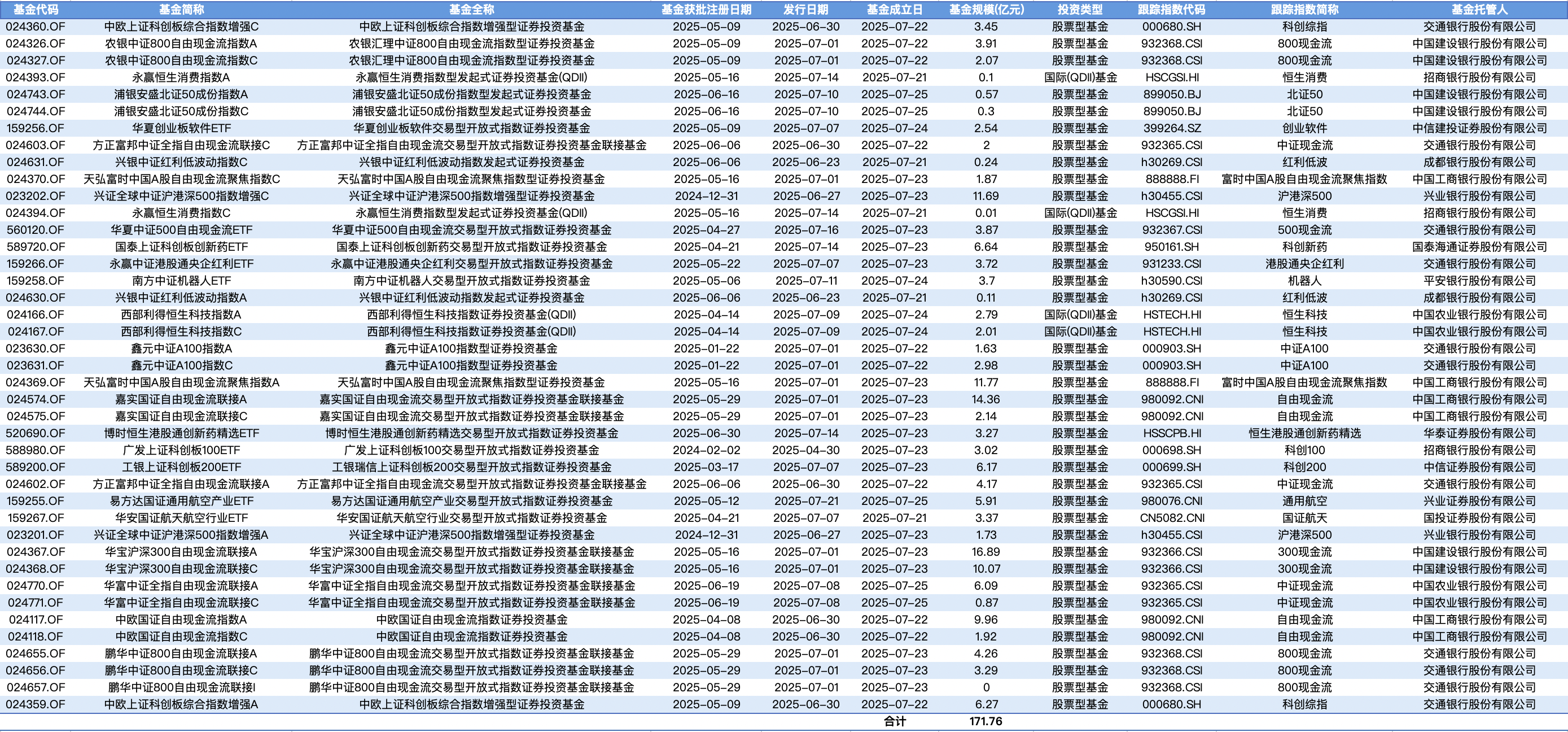This screenshot has height=732, width=1568.
Task: Click issue date 2025-07-11
Action: click(x=806, y=281)
